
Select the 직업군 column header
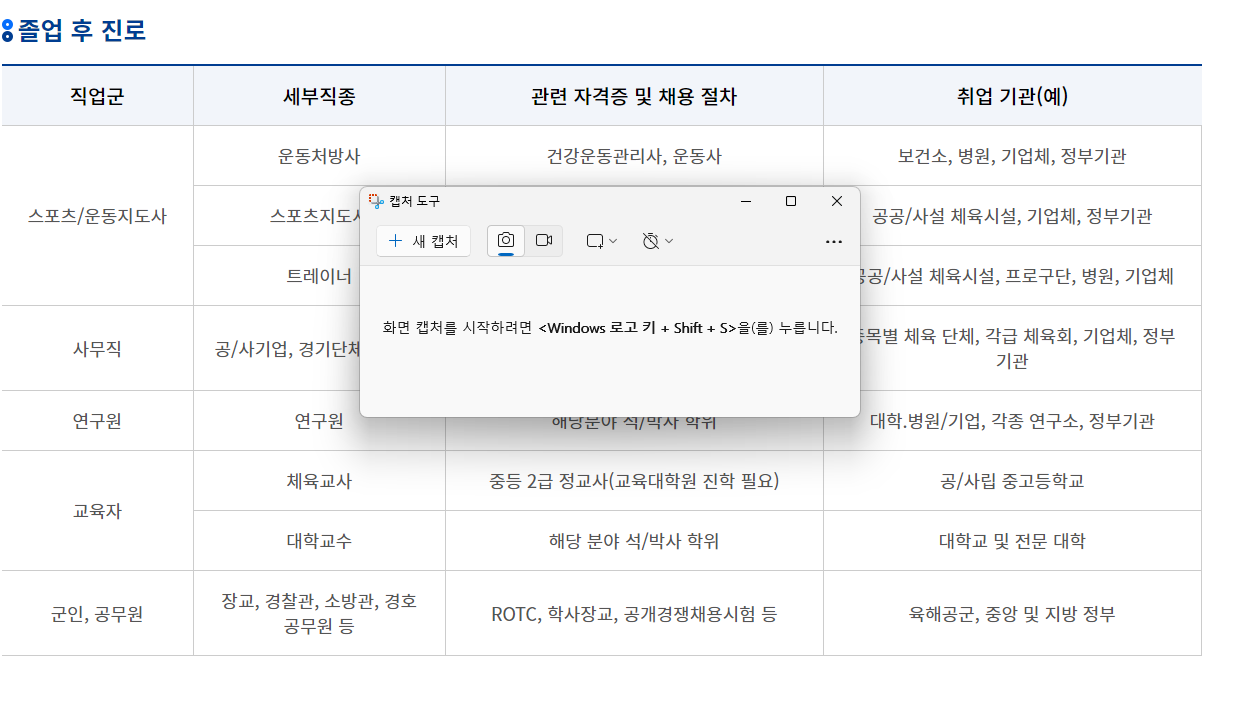coord(97,96)
